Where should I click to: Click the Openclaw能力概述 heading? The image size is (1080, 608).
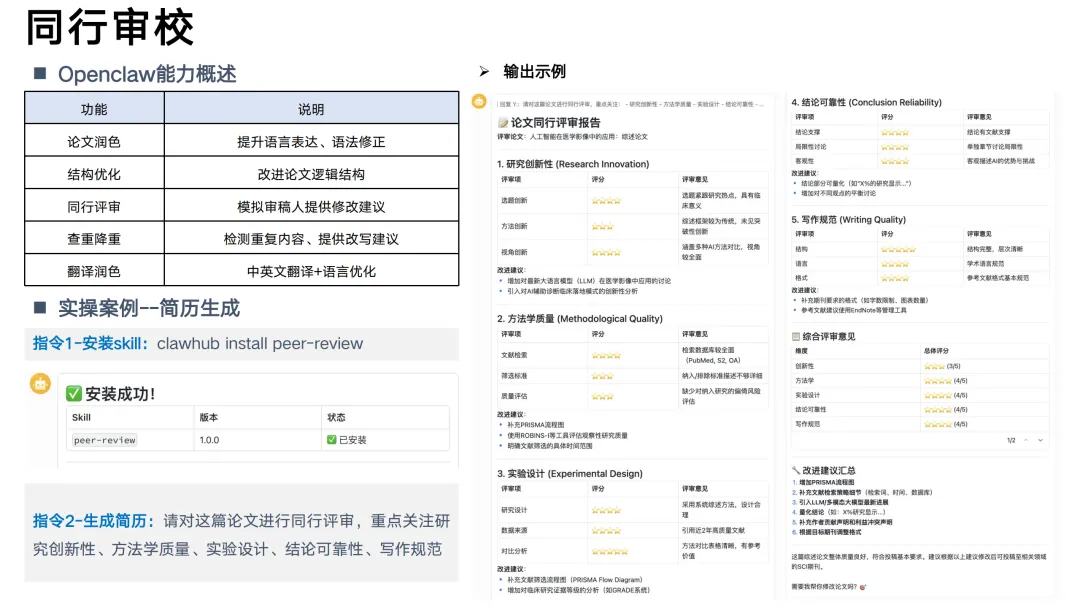pos(147,74)
